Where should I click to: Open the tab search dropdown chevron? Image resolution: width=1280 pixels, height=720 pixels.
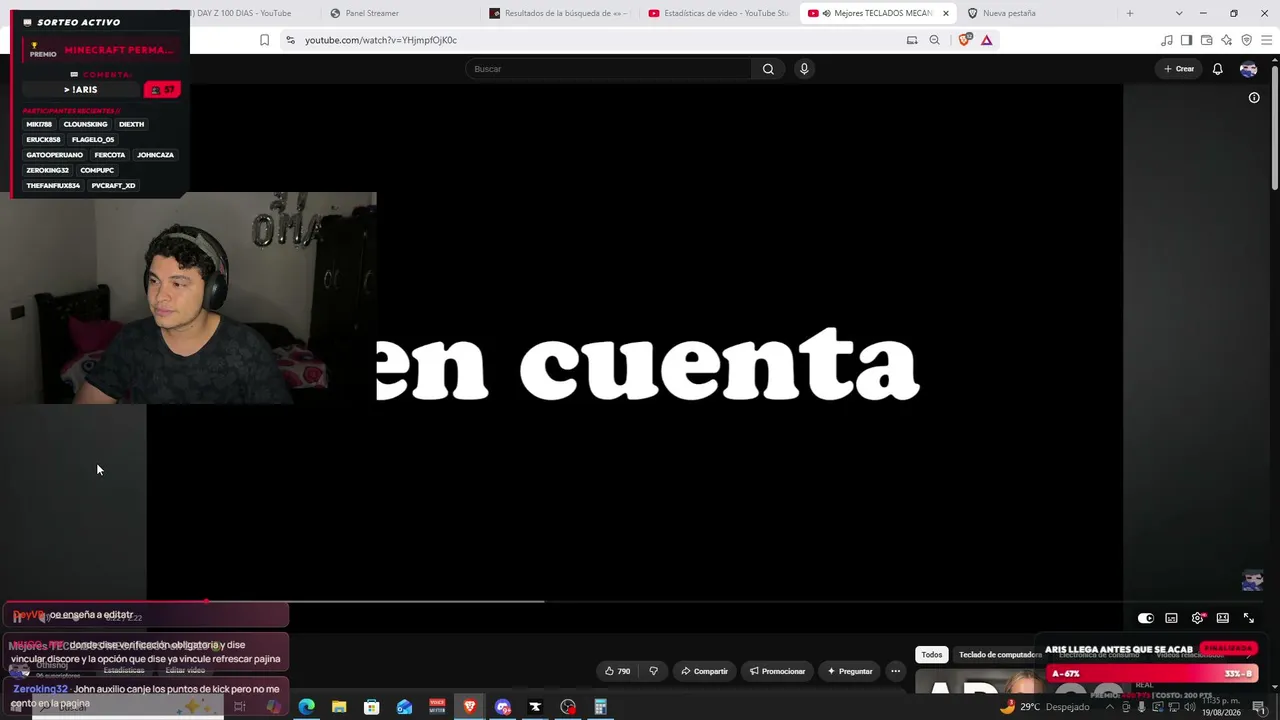click(x=1179, y=13)
